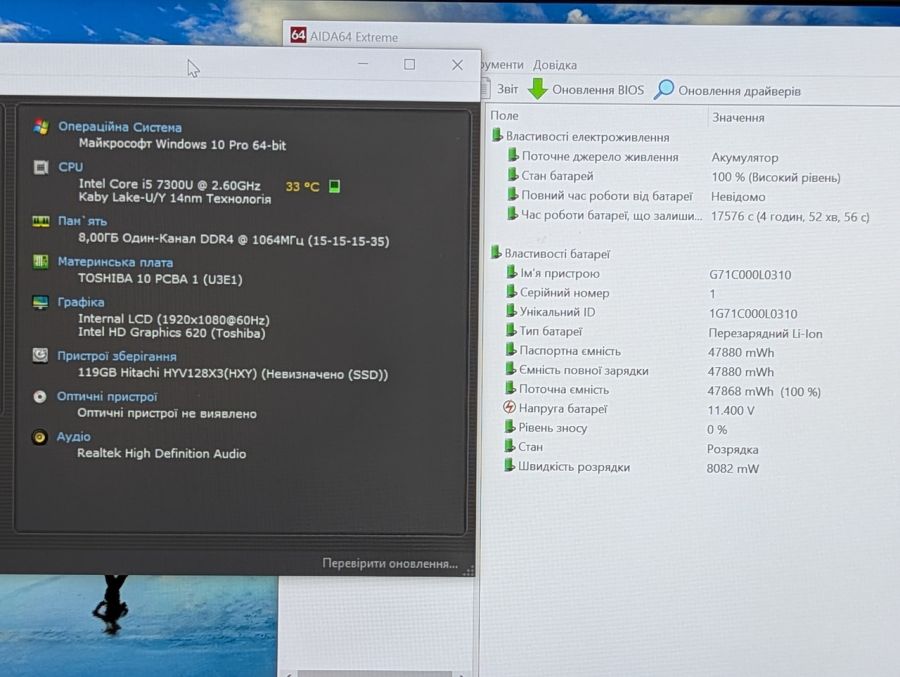Open the Оптичні пристрої section link

[x=107, y=397]
